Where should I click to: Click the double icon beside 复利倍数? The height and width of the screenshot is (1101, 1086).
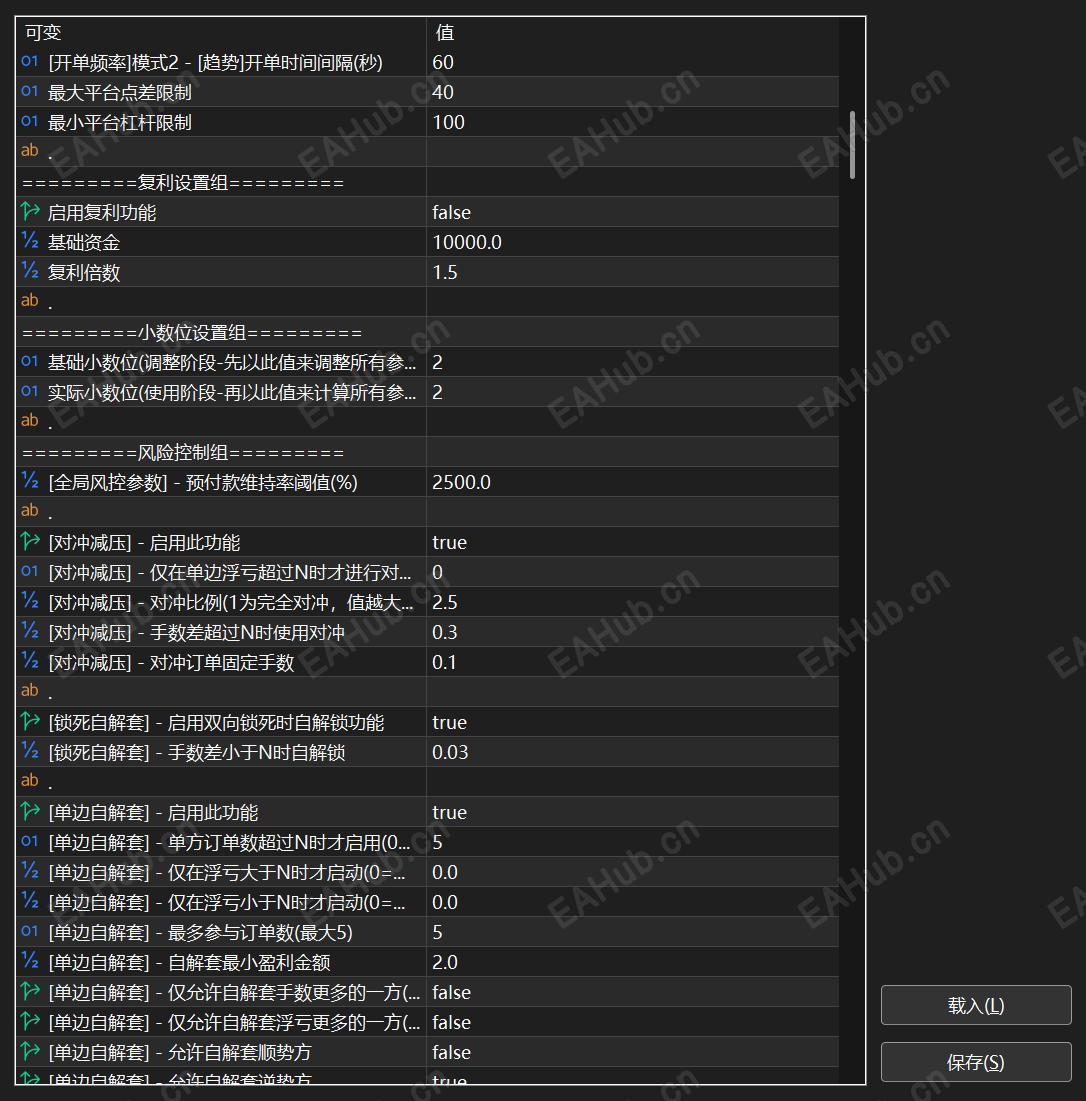click(x=29, y=271)
